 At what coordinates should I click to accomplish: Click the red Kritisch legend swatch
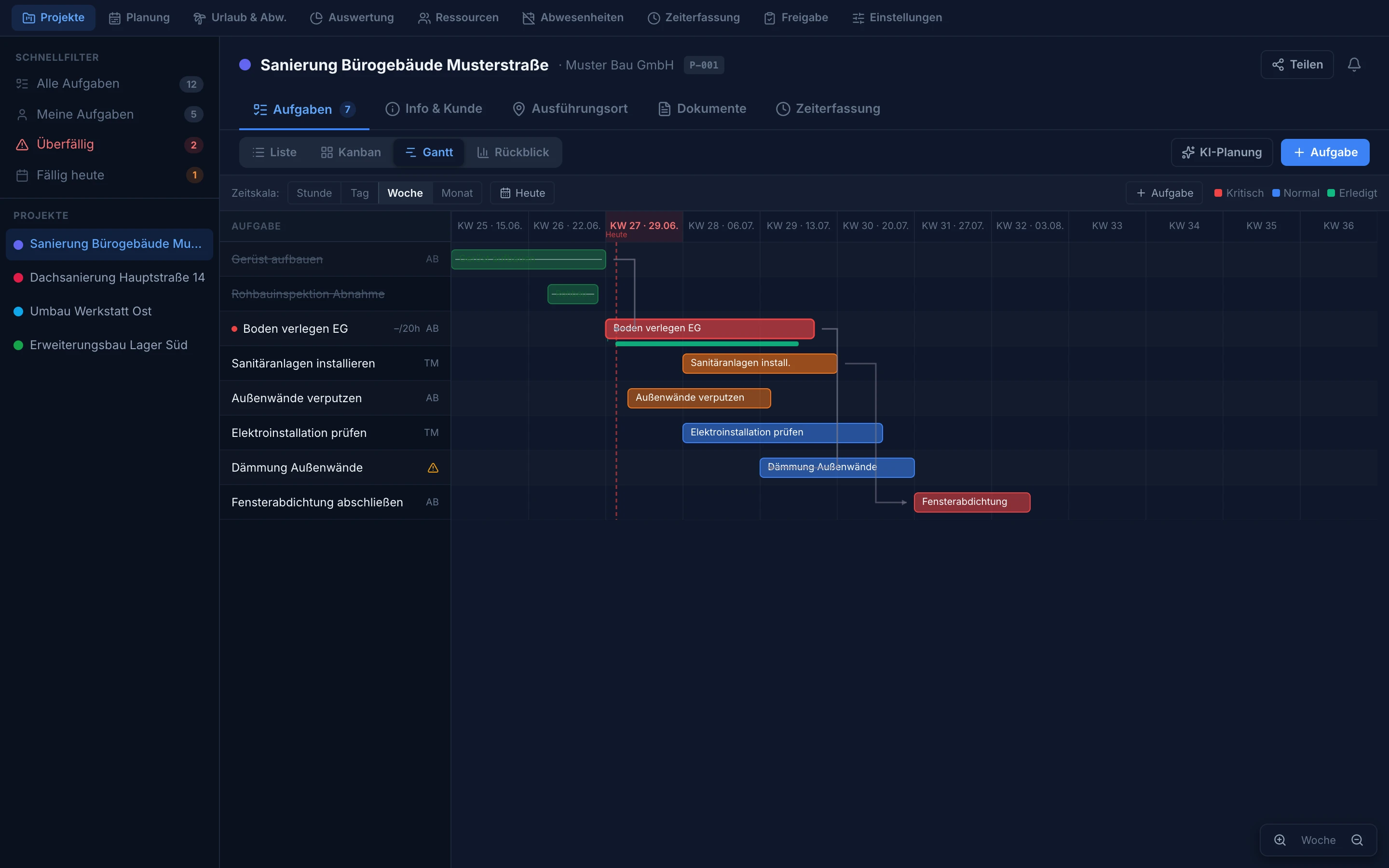(1218, 193)
